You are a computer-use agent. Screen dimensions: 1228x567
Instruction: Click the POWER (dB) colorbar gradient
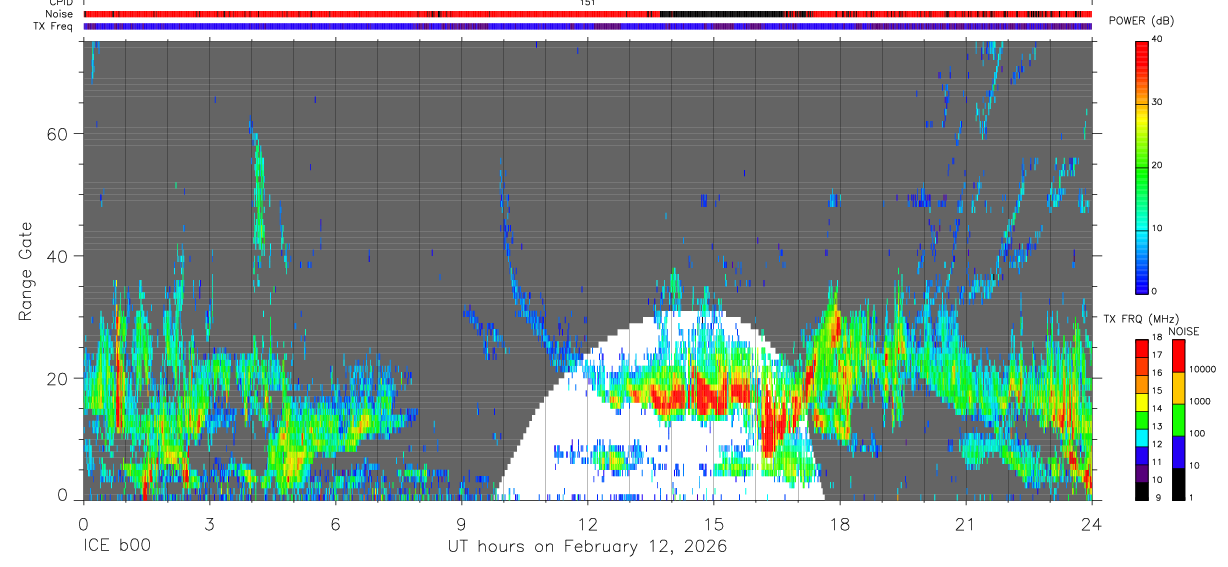(1142, 166)
